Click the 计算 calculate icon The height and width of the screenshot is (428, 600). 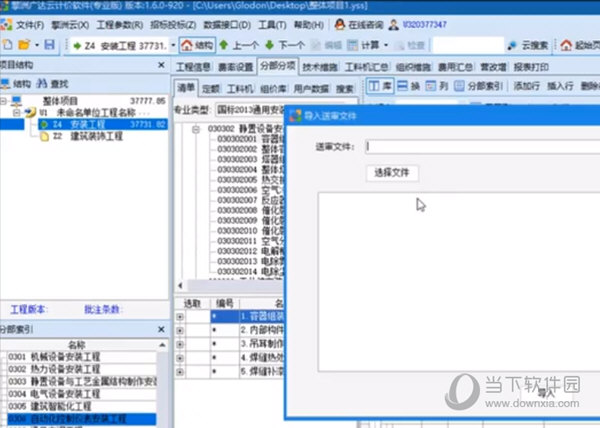click(x=352, y=46)
